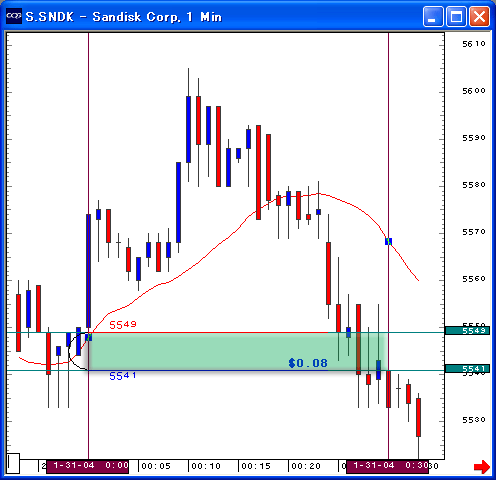Click the '00:15' time axis label
The image size is (496, 480).
click(x=256, y=466)
